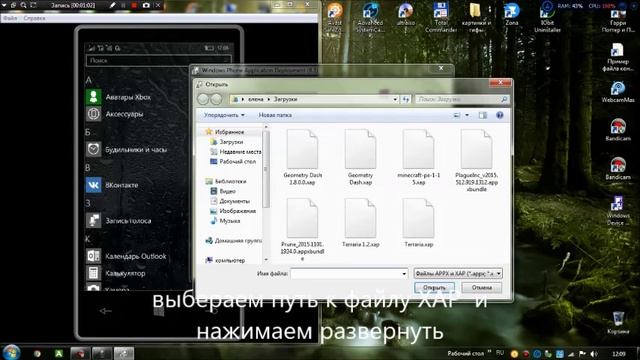Viewport: 640px width, 360px height.
Task: Select компьютер in navigation pane
Action: click(230, 260)
